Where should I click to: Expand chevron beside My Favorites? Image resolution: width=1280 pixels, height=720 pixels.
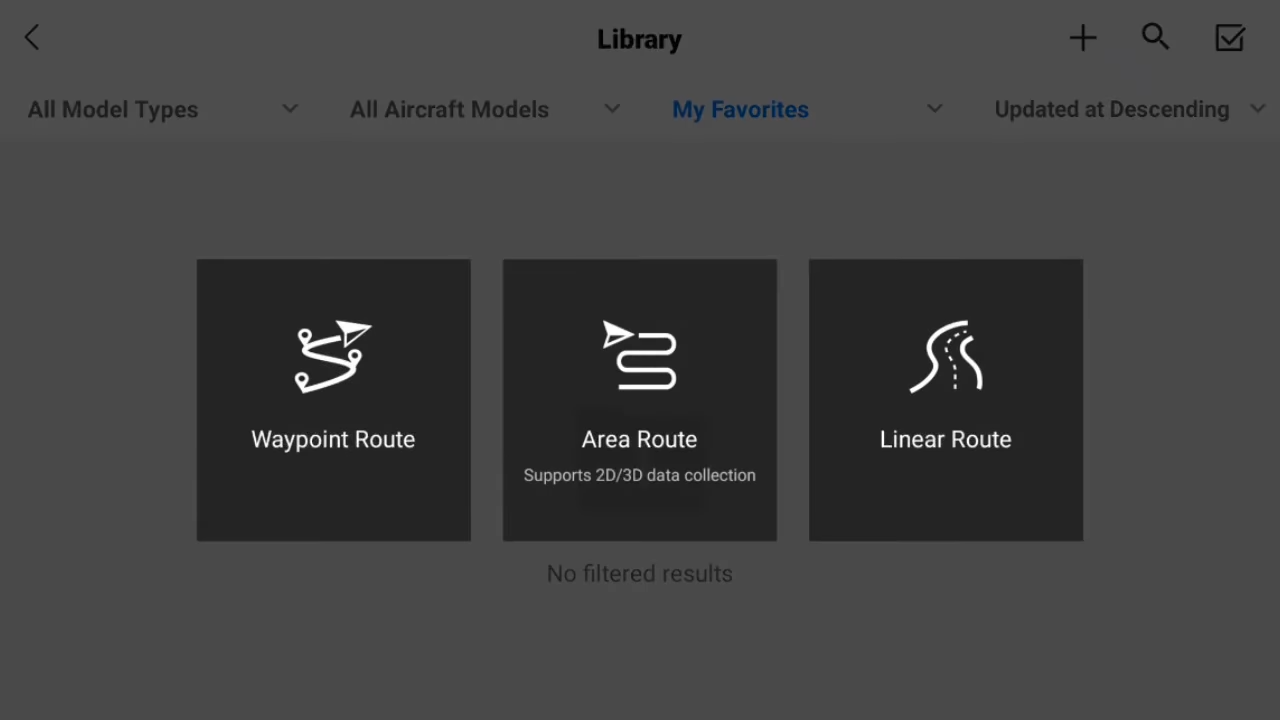coord(934,109)
